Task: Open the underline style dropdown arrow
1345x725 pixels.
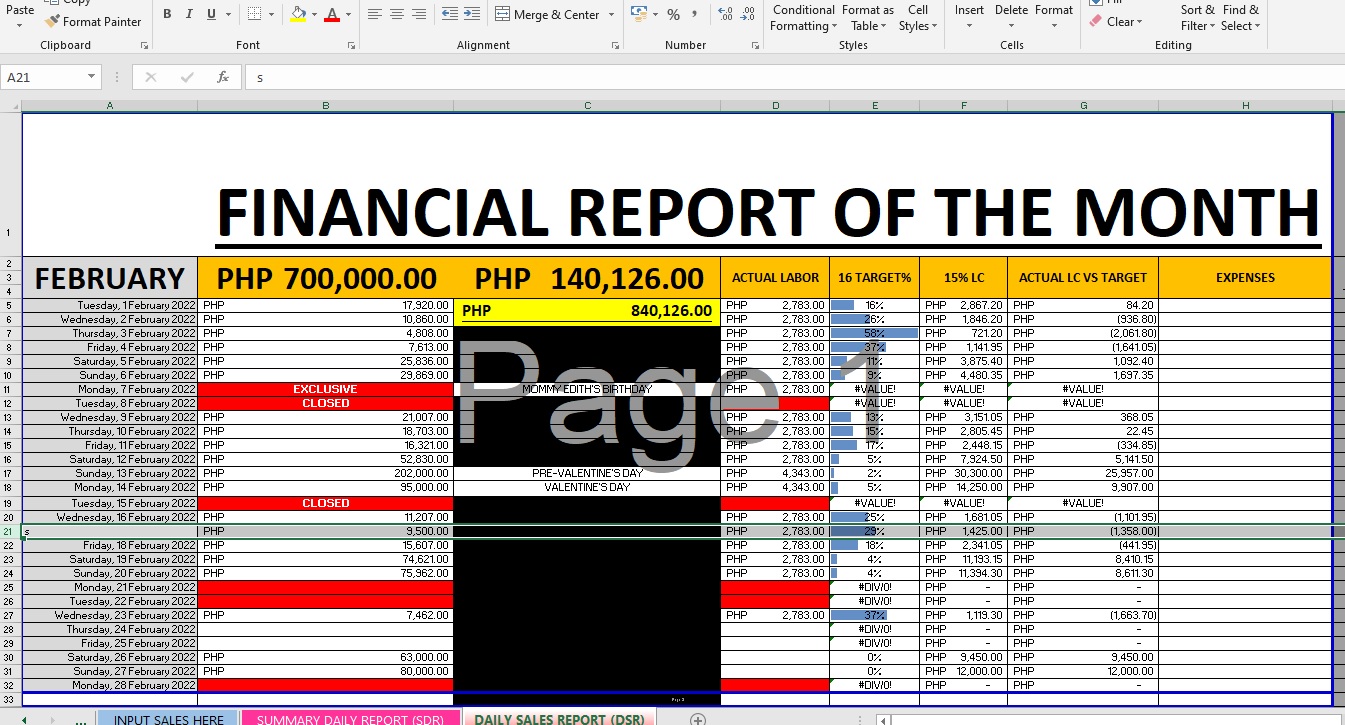Action: [227, 15]
